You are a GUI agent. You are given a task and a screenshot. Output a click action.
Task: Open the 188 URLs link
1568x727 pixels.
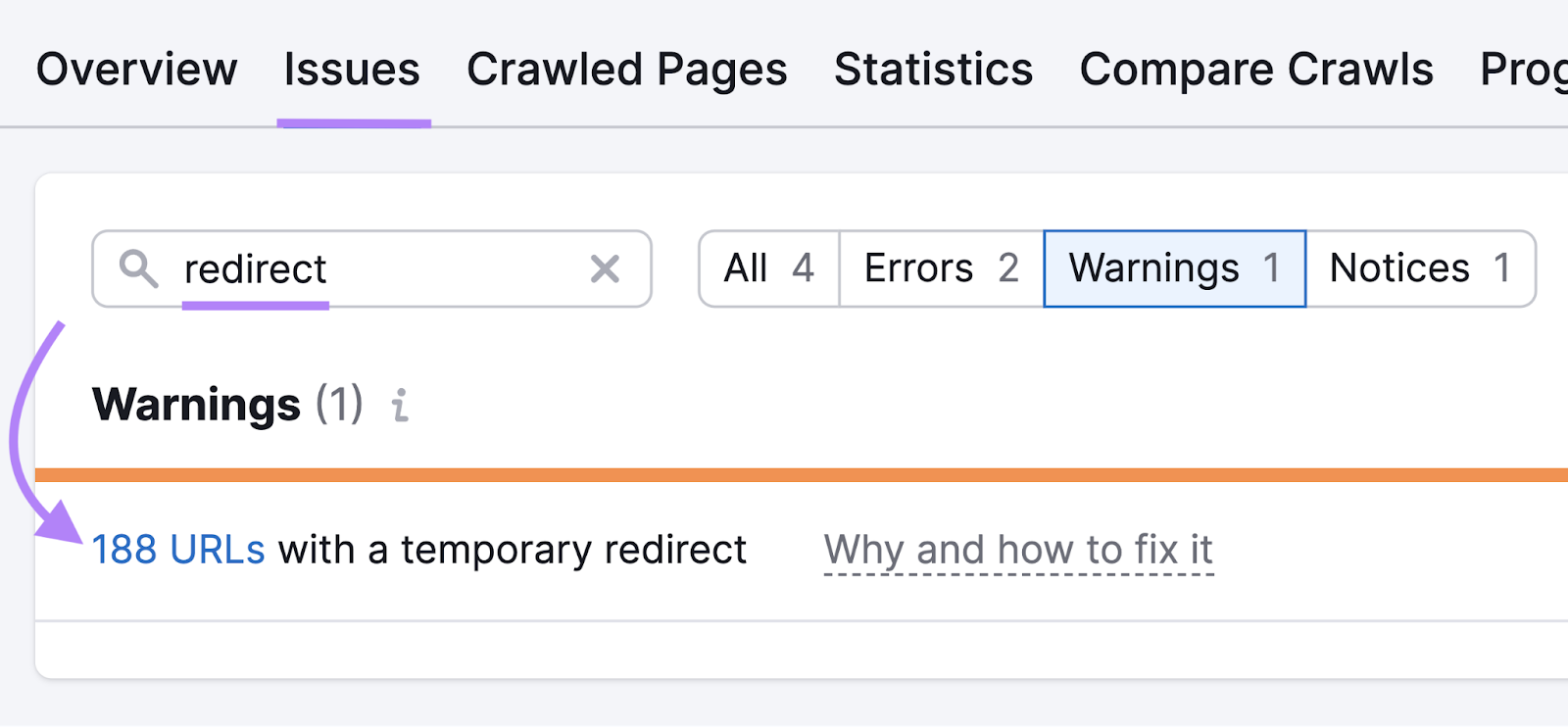click(x=178, y=549)
